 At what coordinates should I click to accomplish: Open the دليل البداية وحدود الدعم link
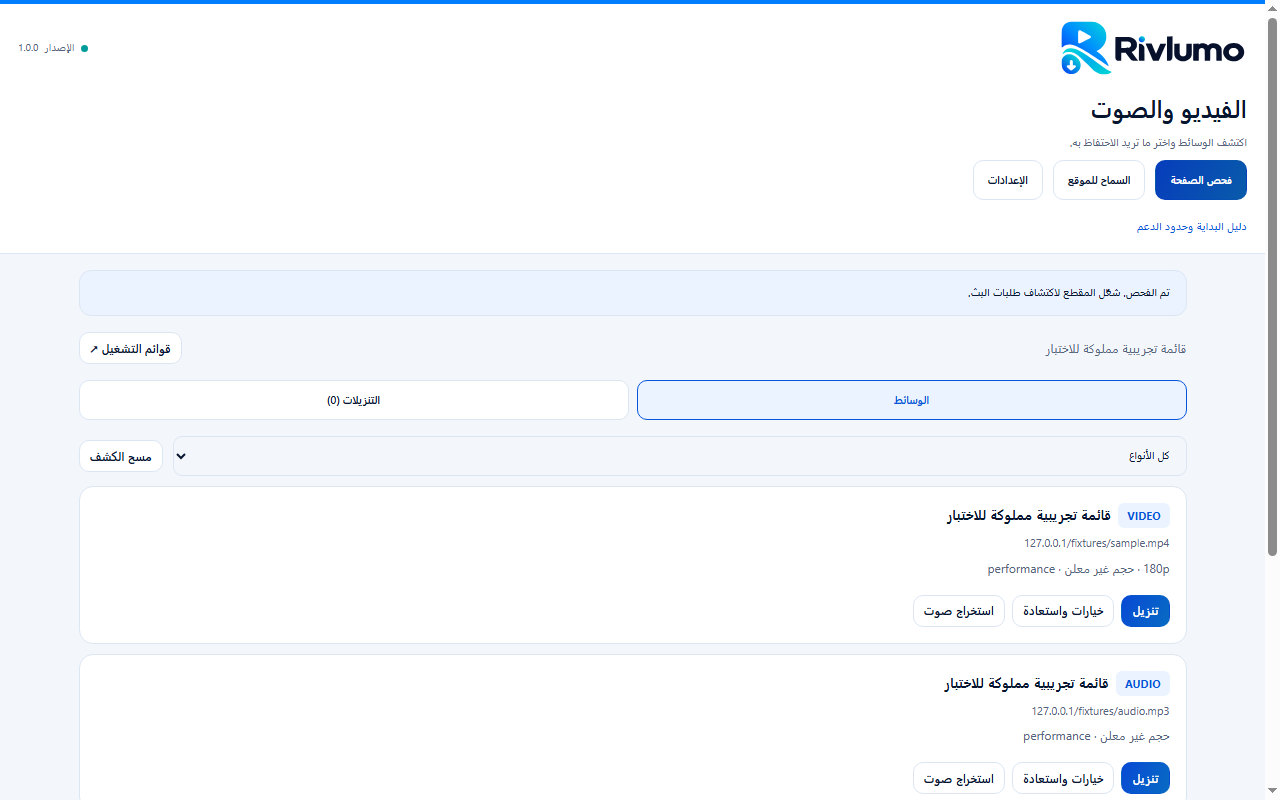1192,227
